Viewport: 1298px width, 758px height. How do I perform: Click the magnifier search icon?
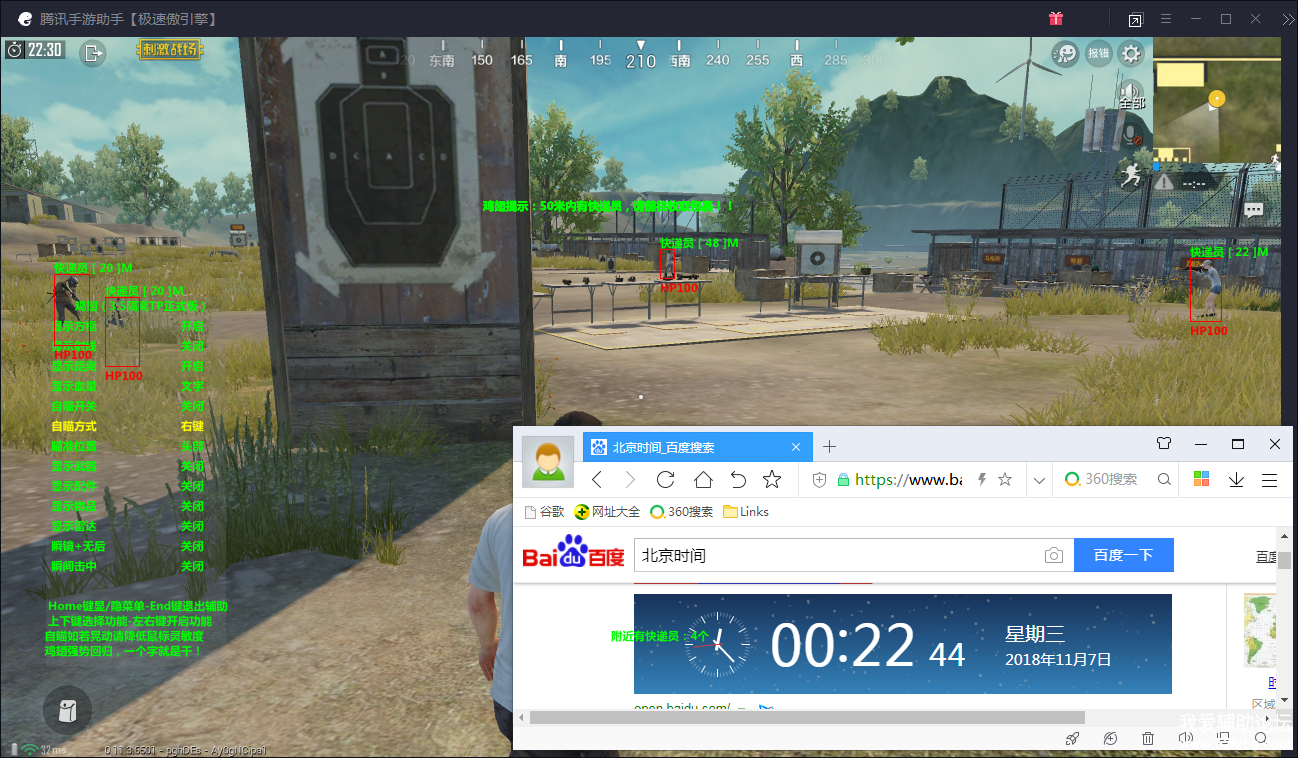click(1164, 480)
